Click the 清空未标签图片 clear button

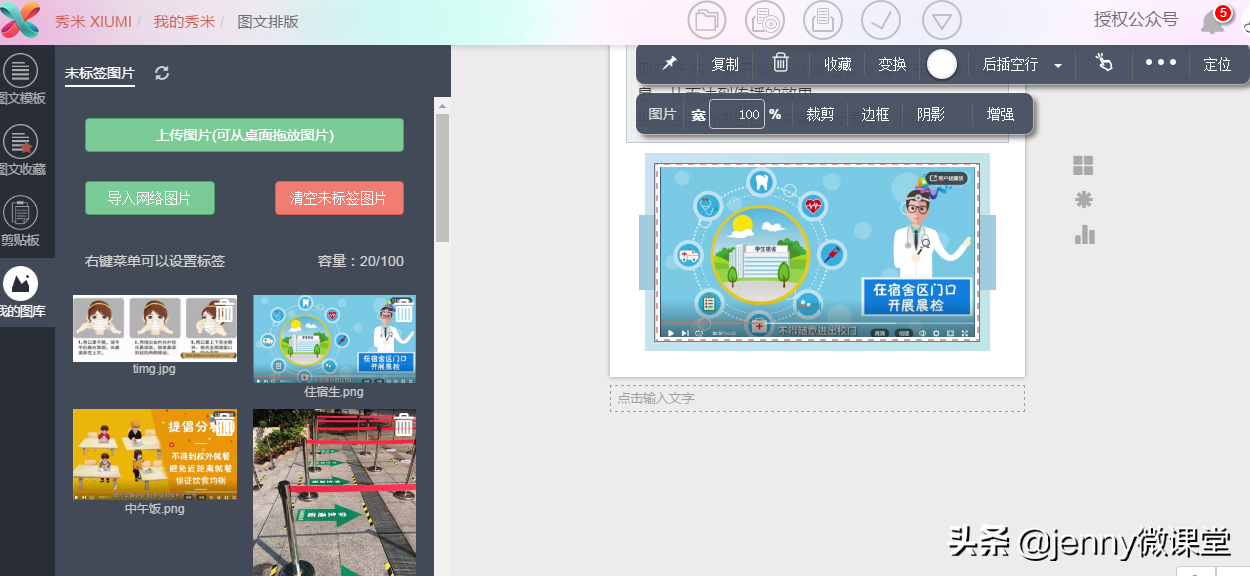click(x=340, y=198)
